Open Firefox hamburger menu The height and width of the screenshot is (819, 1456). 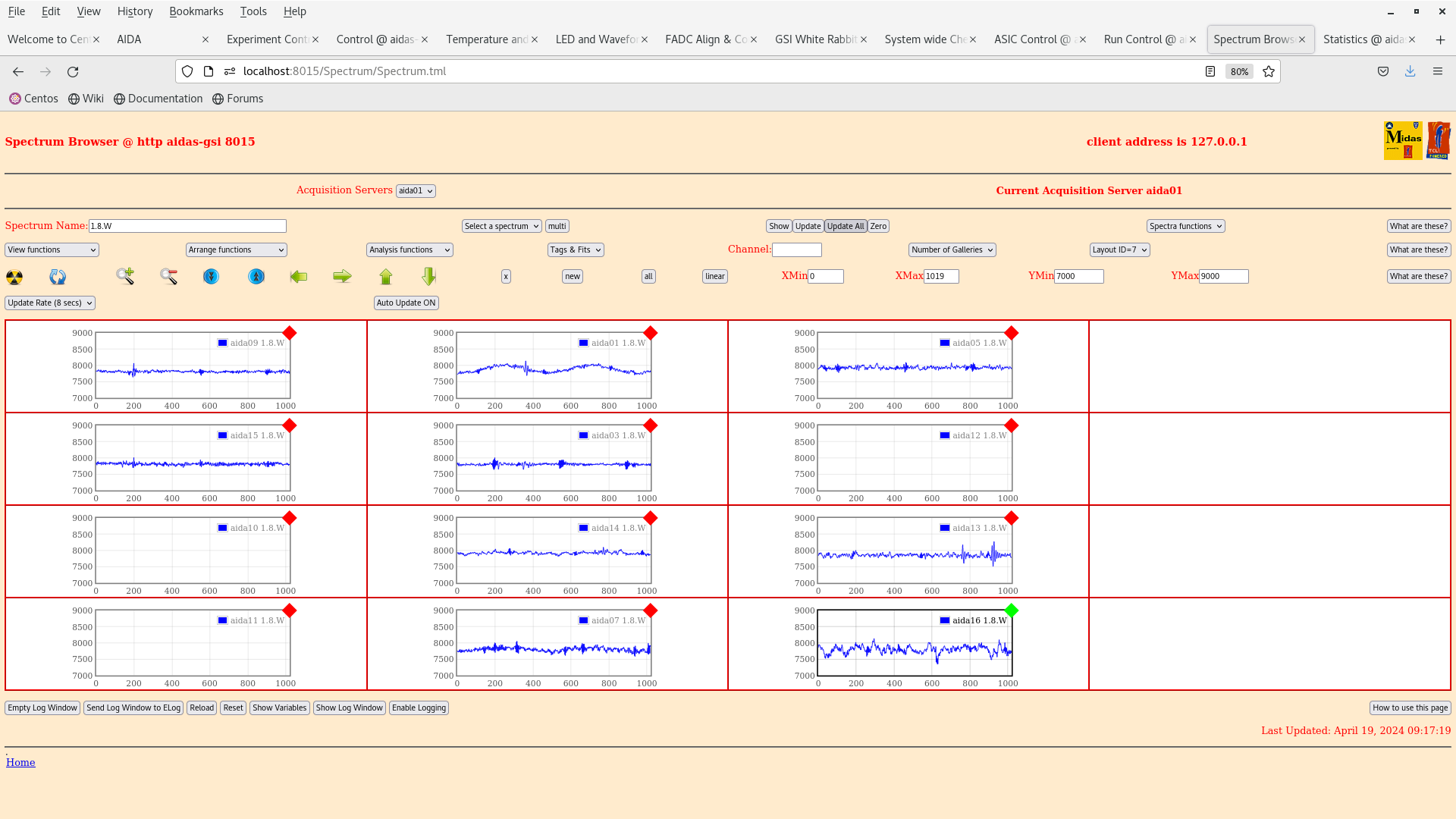1437,71
